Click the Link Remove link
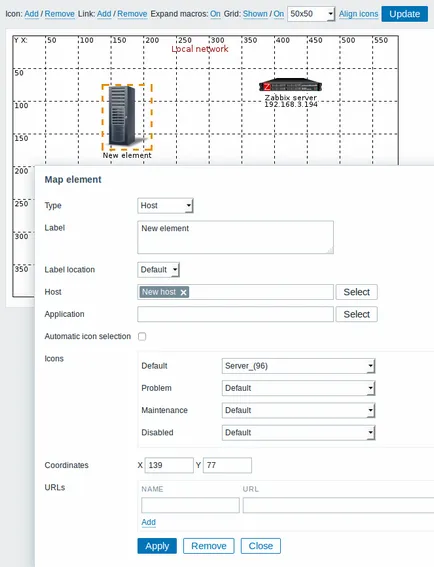Image resolution: width=434 pixels, height=567 pixels. click(x=132, y=14)
